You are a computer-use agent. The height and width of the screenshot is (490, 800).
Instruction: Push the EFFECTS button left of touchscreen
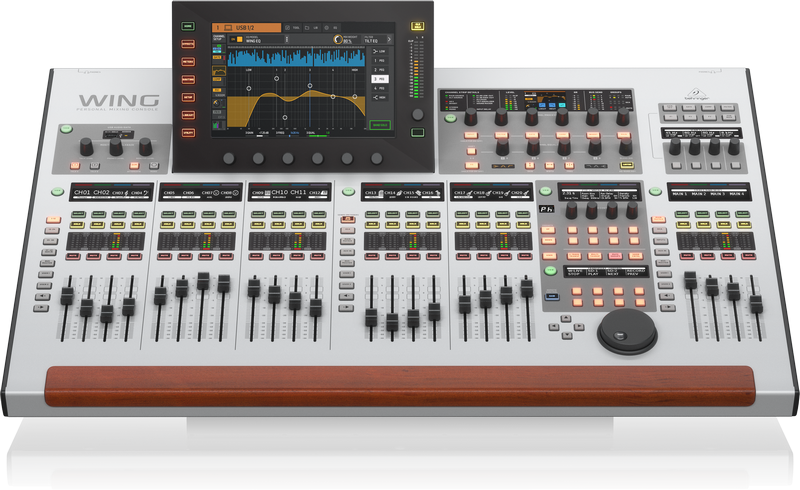(188, 44)
